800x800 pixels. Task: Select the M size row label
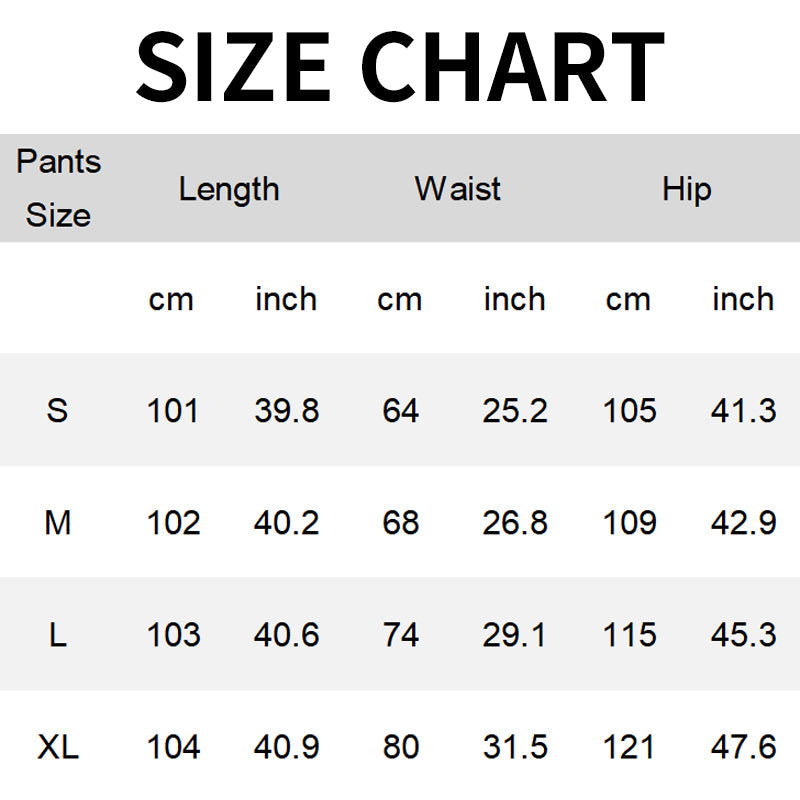point(58,522)
